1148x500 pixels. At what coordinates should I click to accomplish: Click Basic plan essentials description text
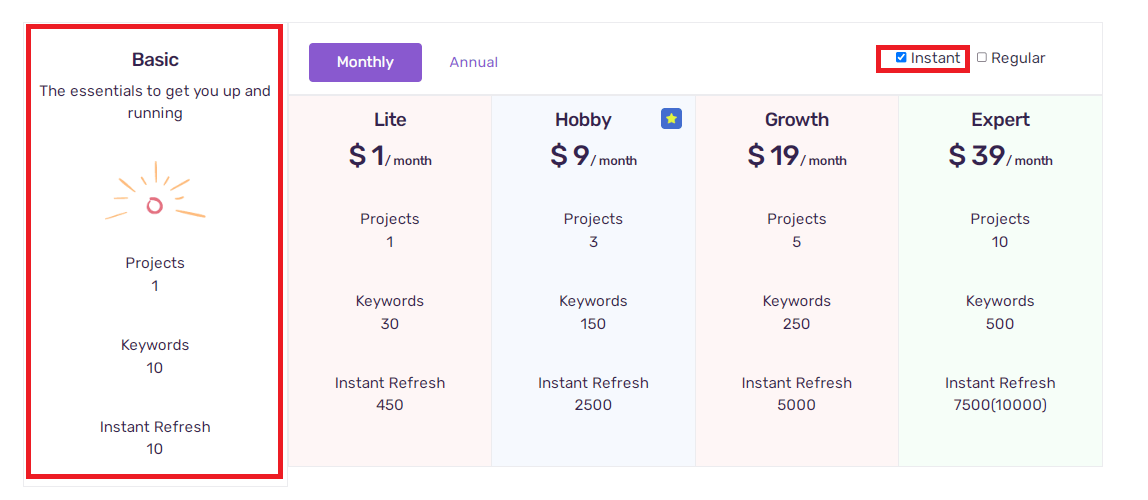pyautogui.click(x=155, y=102)
